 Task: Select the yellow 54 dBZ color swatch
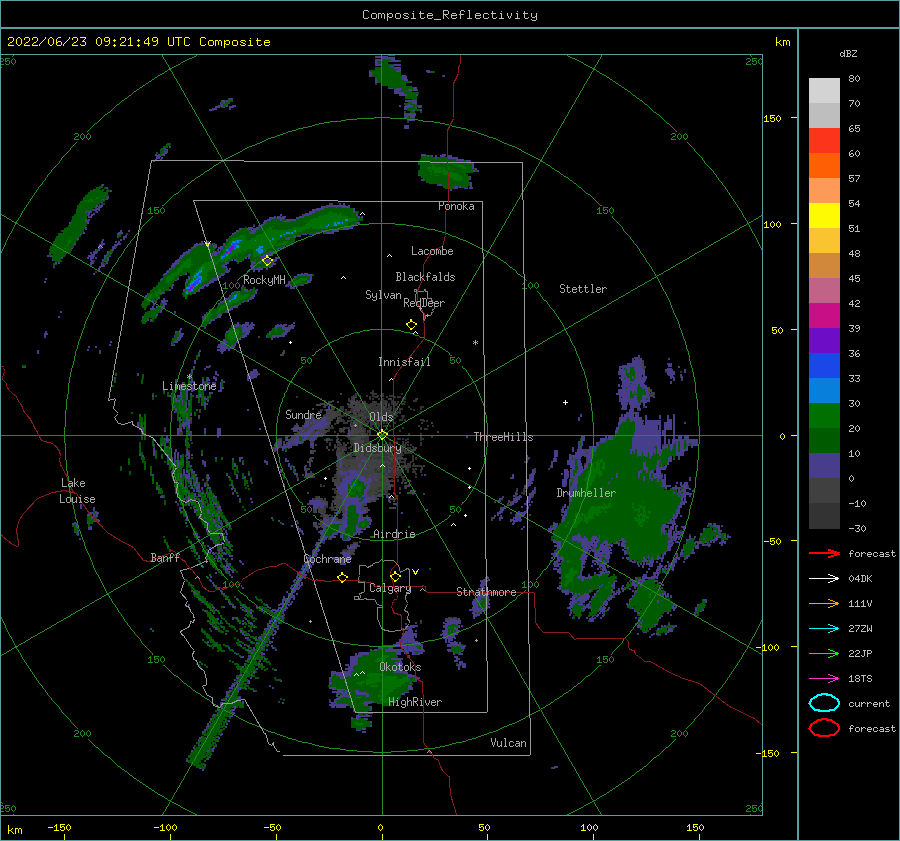(x=824, y=216)
